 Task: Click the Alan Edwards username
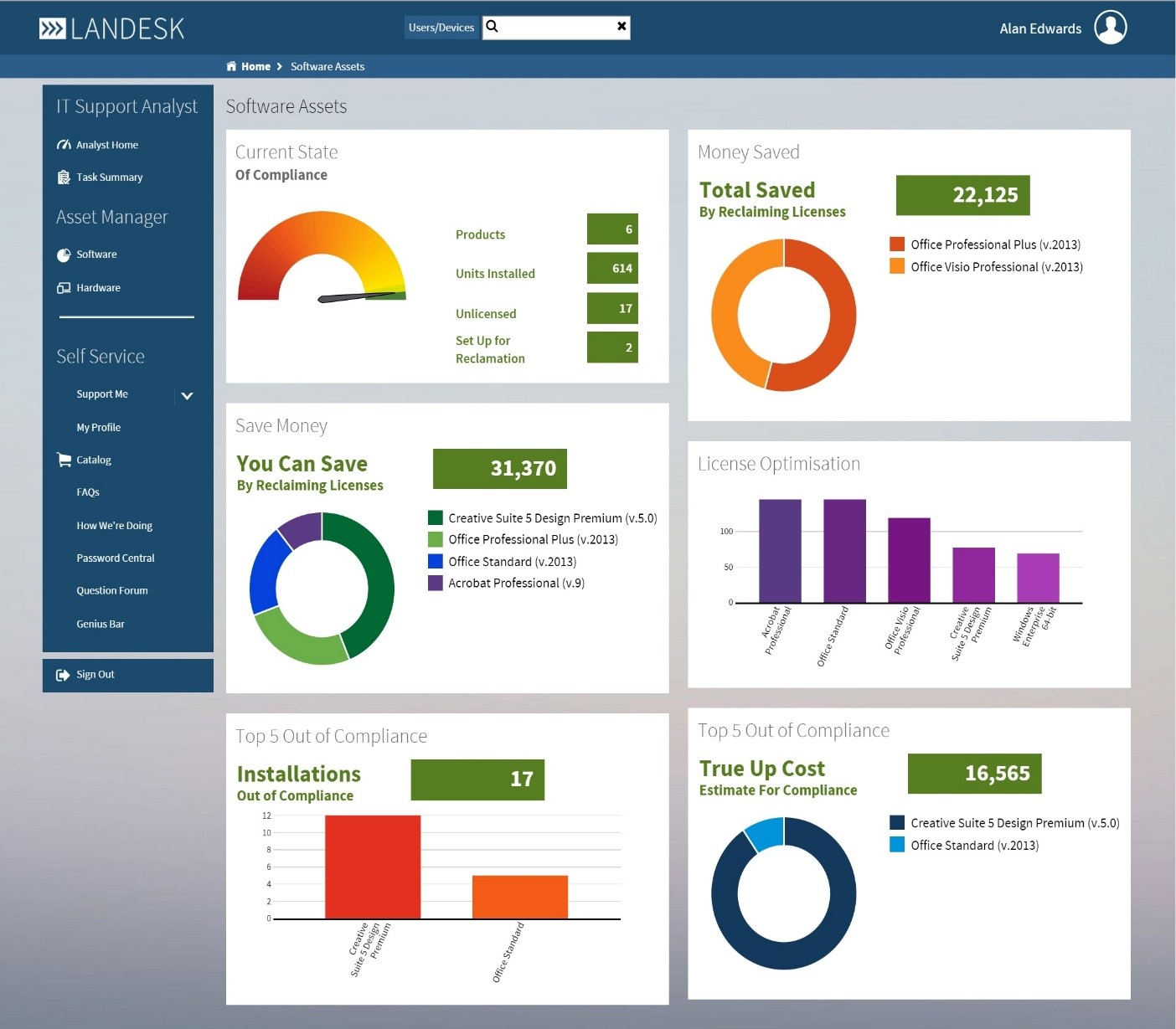(x=1040, y=28)
